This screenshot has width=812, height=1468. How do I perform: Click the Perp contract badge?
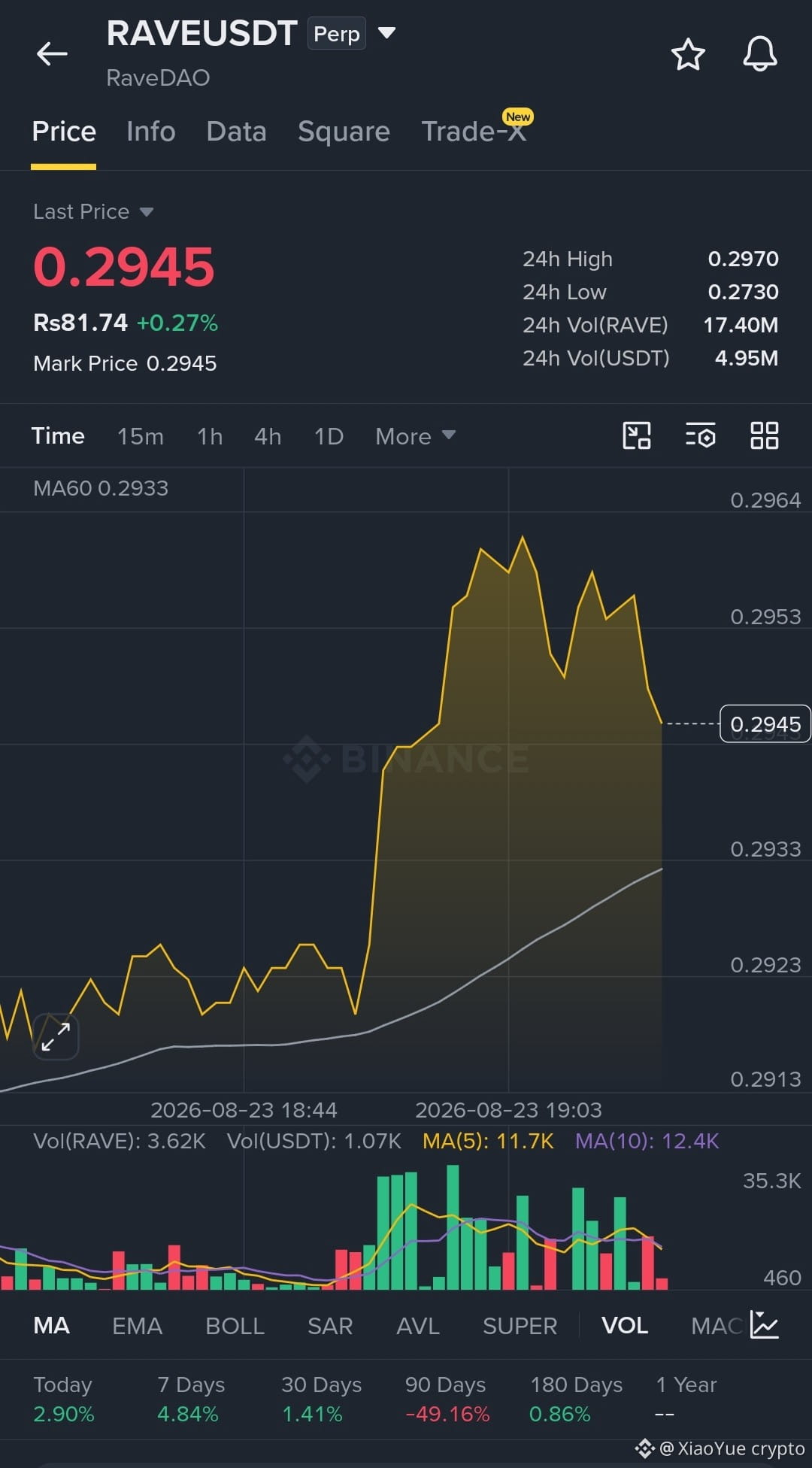click(x=336, y=34)
